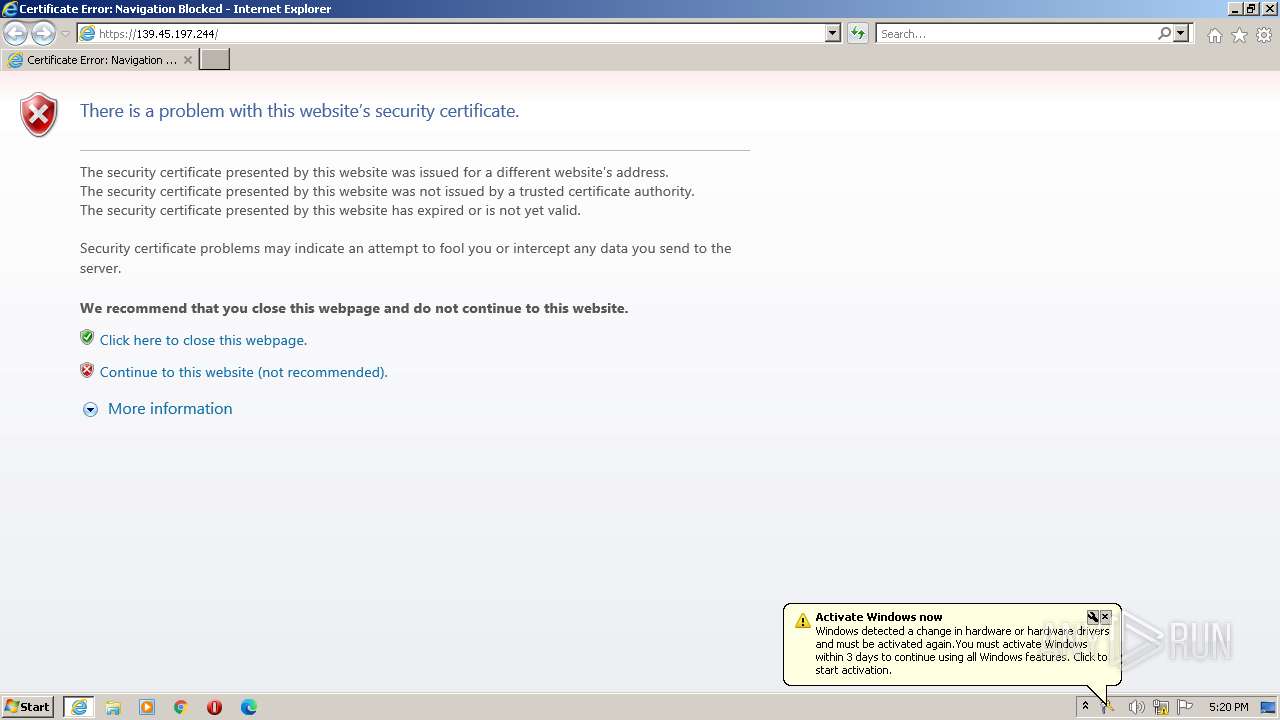
Task: Click the Internet Explorer title bar icon
Action: click(x=9, y=9)
